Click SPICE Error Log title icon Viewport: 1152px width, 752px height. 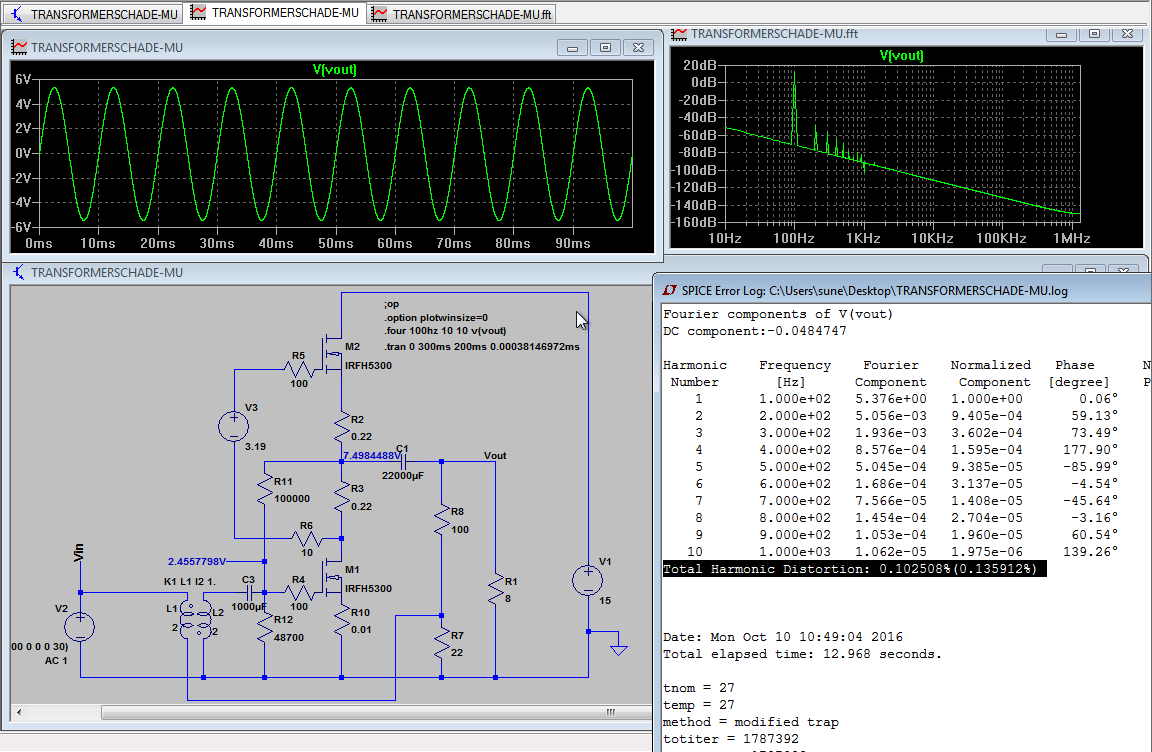pyautogui.click(x=669, y=290)
